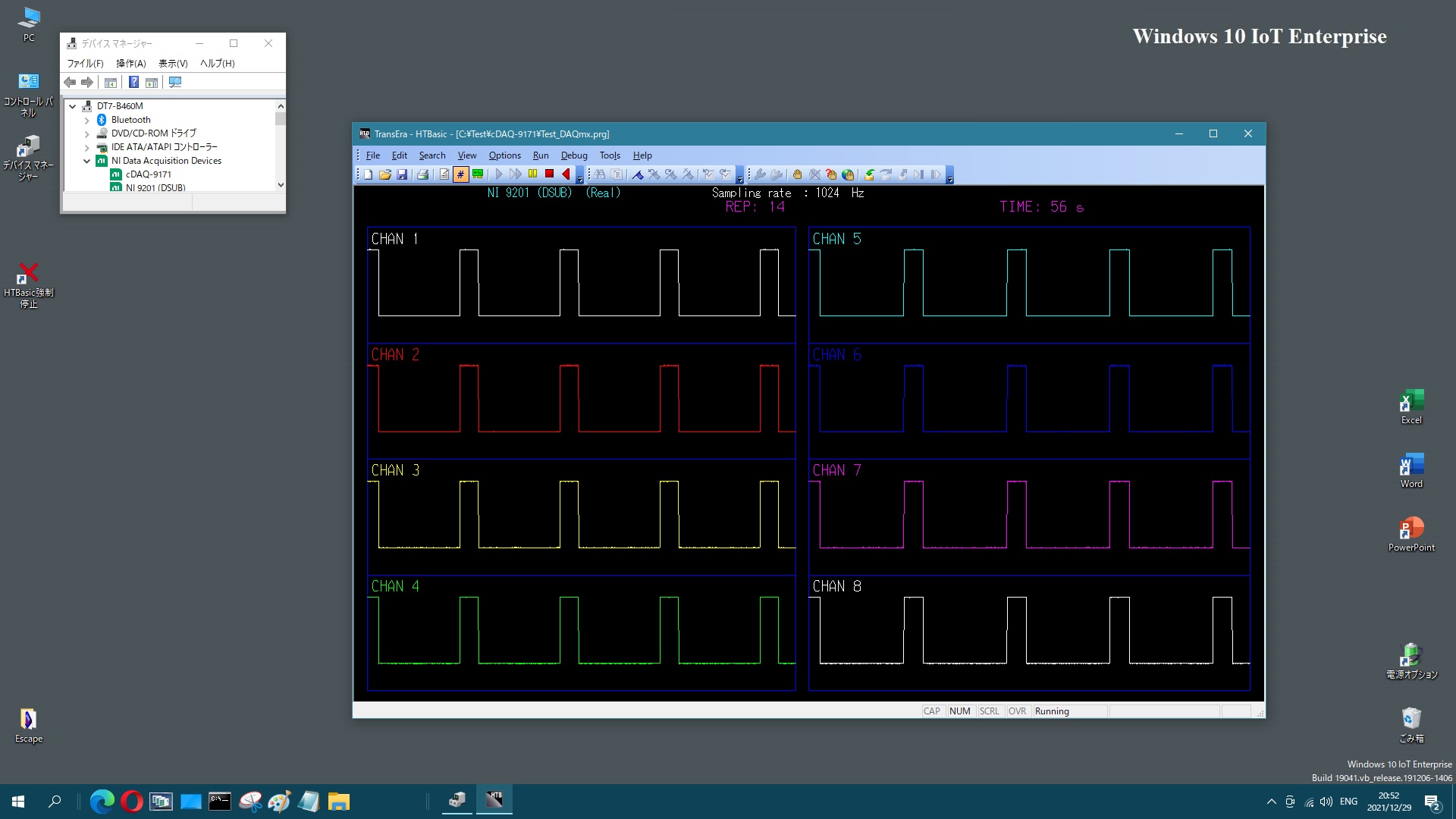Select the 電源オプション desktop shortcut
The width and height of the screenshot is (1456, 819).
tap(1411, 661)
